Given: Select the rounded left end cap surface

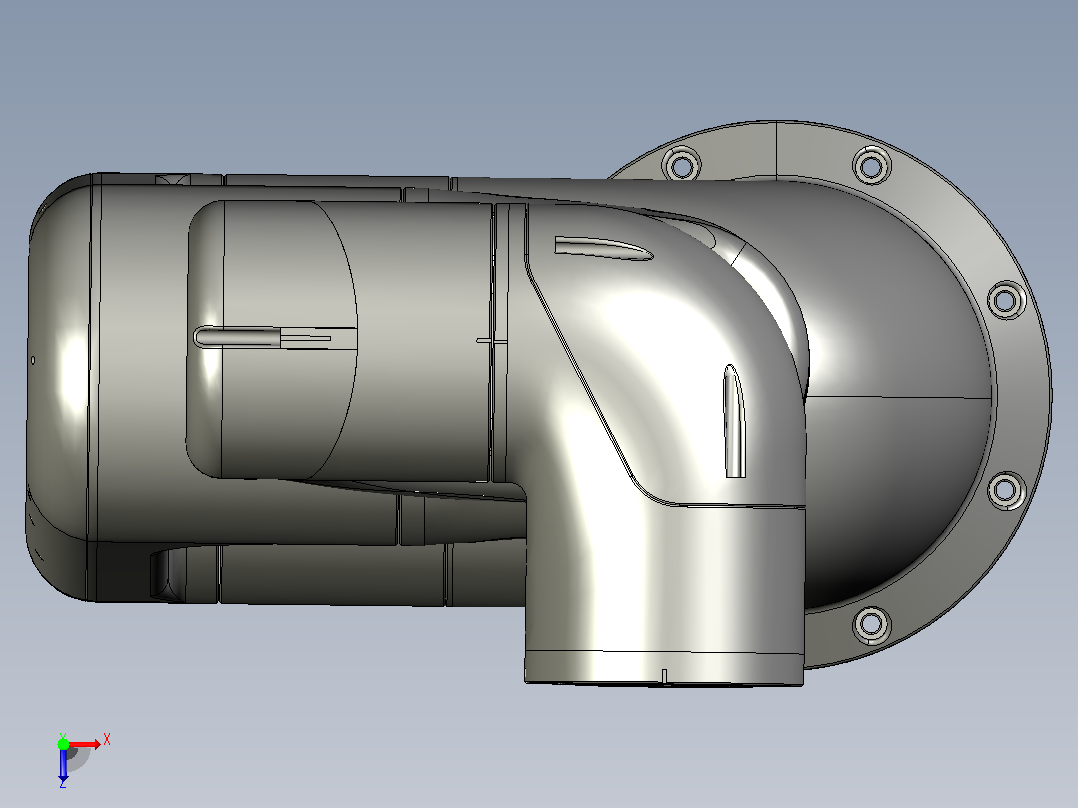Looking at the screenshot, I should click(58, 385).
